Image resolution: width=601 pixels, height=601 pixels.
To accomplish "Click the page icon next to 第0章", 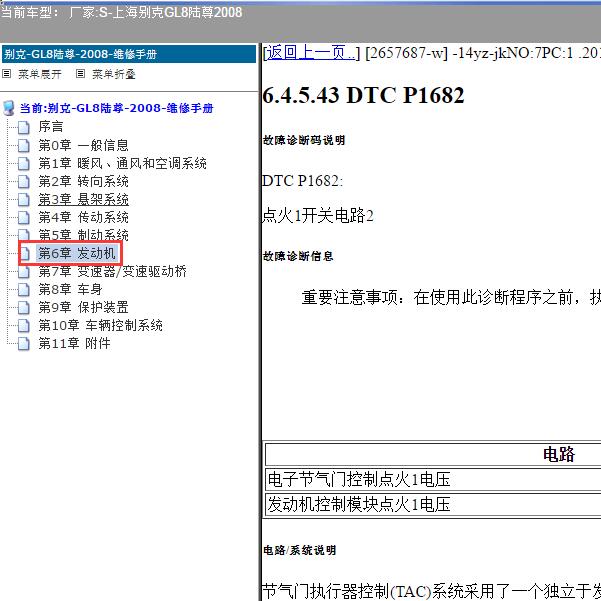I will (x=24, y=145).
